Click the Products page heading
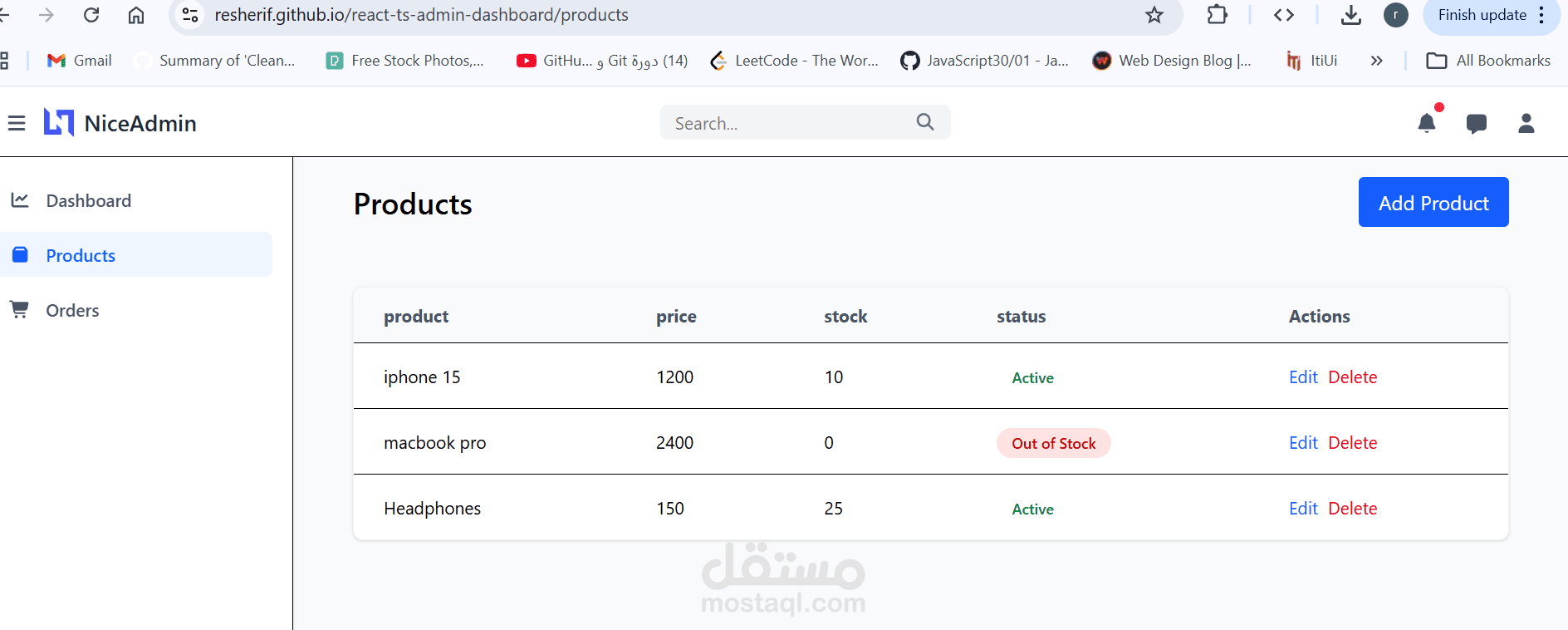Screen dimensions: 1568x630 [x=413, y=204]
